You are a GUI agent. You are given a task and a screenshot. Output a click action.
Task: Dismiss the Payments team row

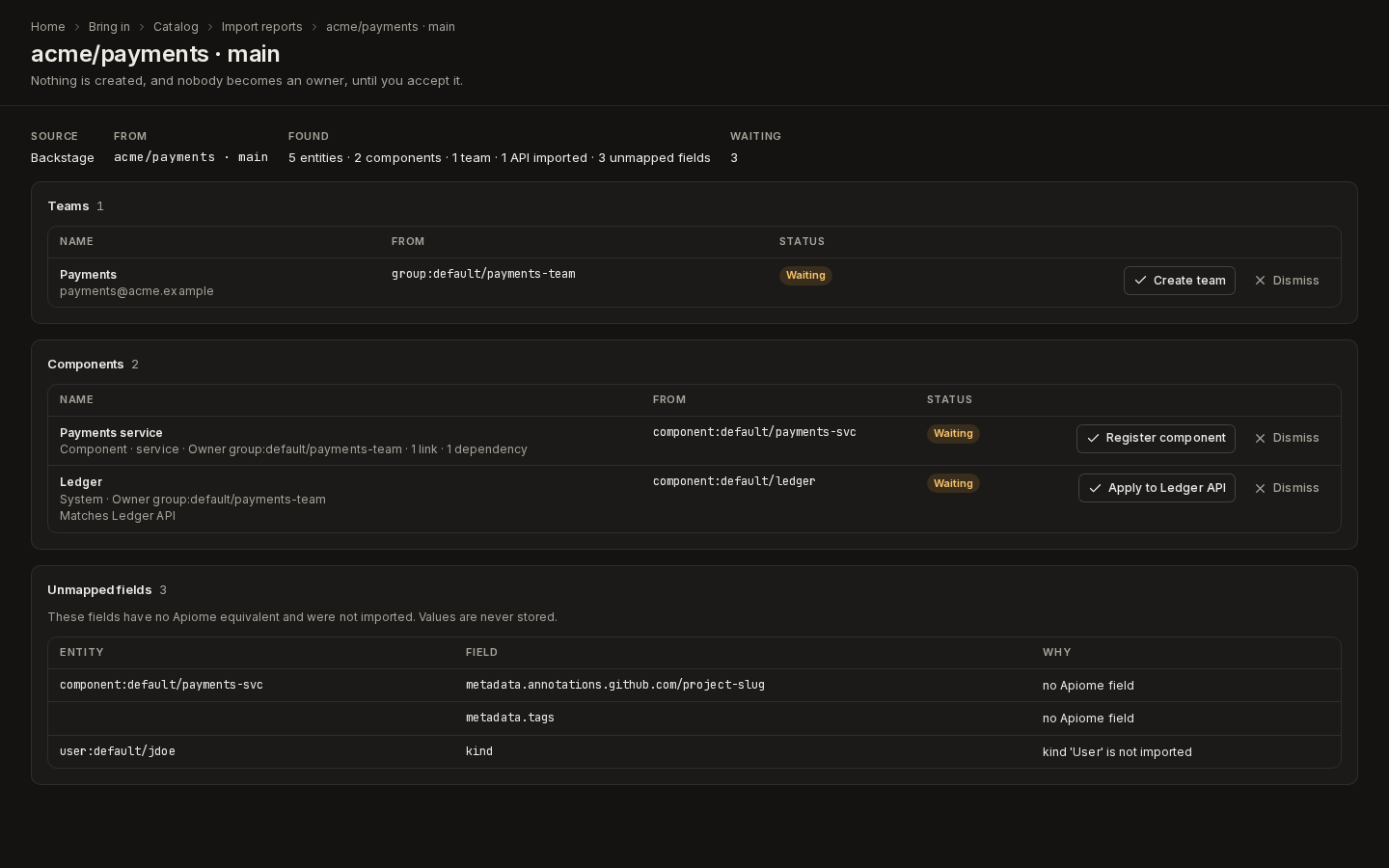1287,281
